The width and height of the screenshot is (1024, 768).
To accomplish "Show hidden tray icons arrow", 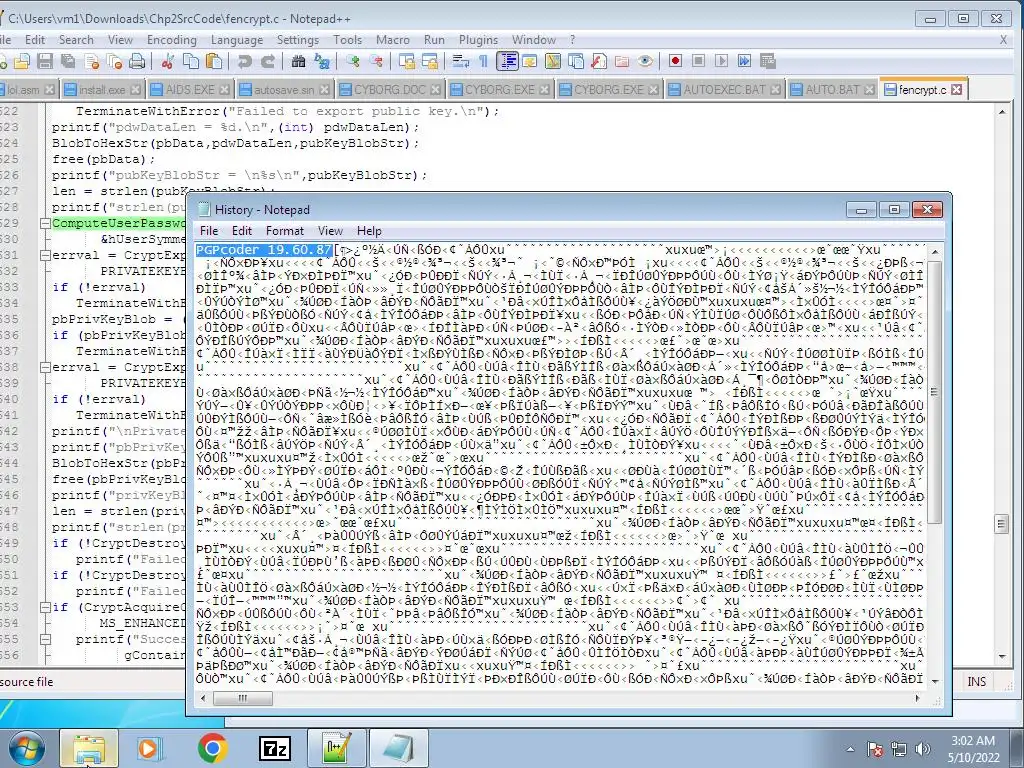I will (x=850, y=749).
